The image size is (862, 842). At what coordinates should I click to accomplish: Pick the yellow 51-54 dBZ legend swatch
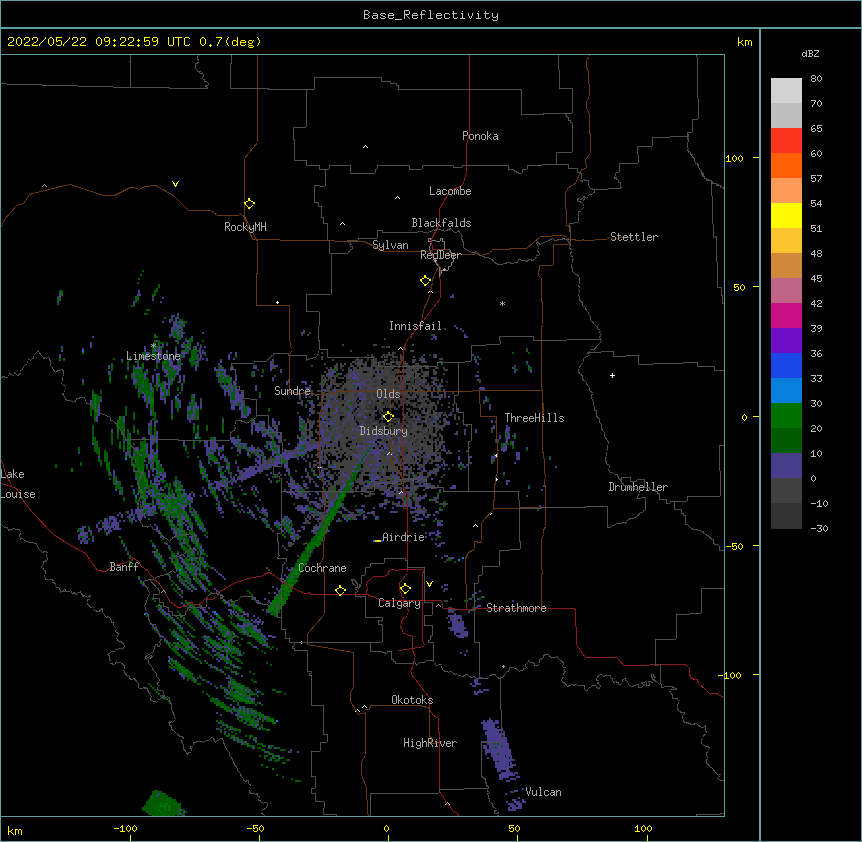(786, 215)
